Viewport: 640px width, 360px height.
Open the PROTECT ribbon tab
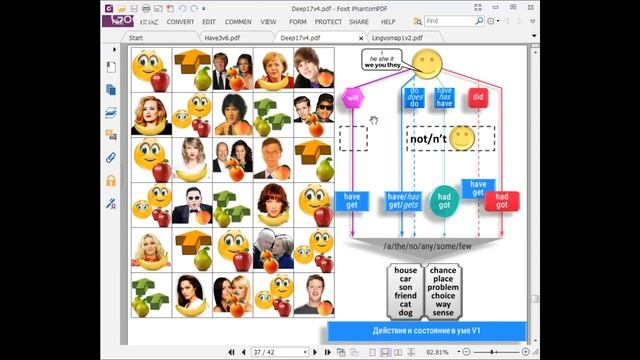(x=328, y=22)
